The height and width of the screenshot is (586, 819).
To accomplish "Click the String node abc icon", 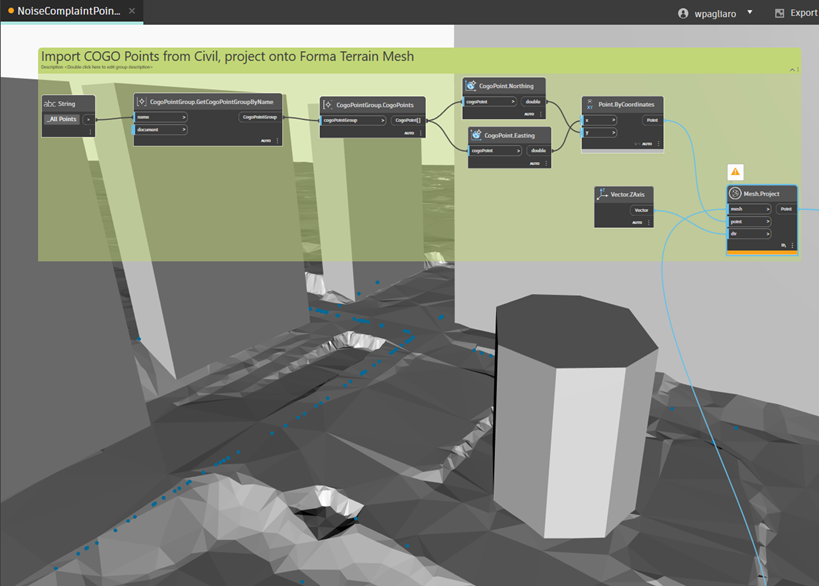I will pos(50,103).
